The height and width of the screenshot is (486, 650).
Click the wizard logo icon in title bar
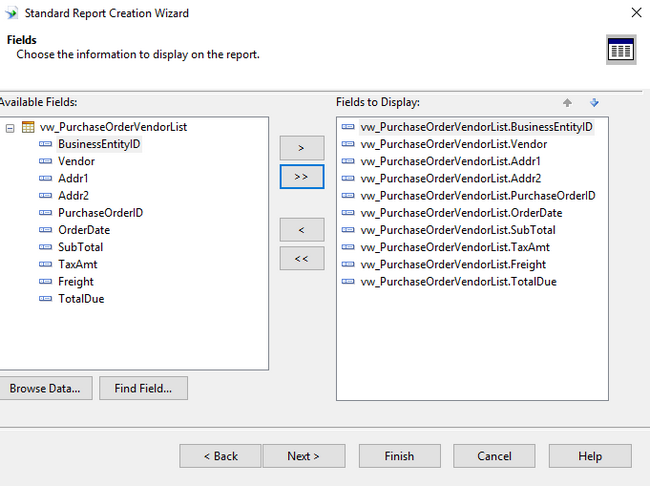click(x=12, y=13)
